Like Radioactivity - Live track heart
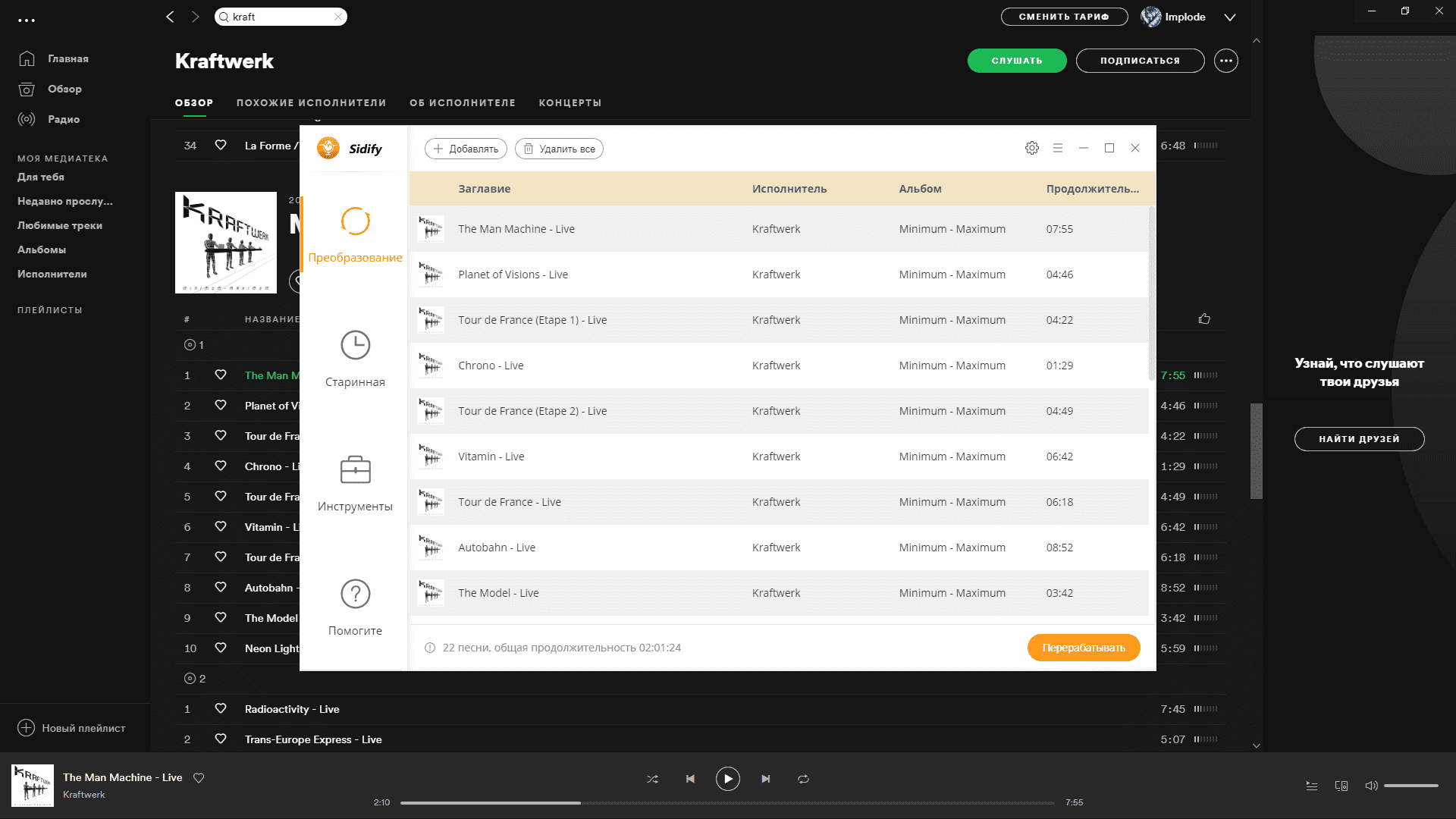This screenshot has height=819, width=1456. click(221, 708)
